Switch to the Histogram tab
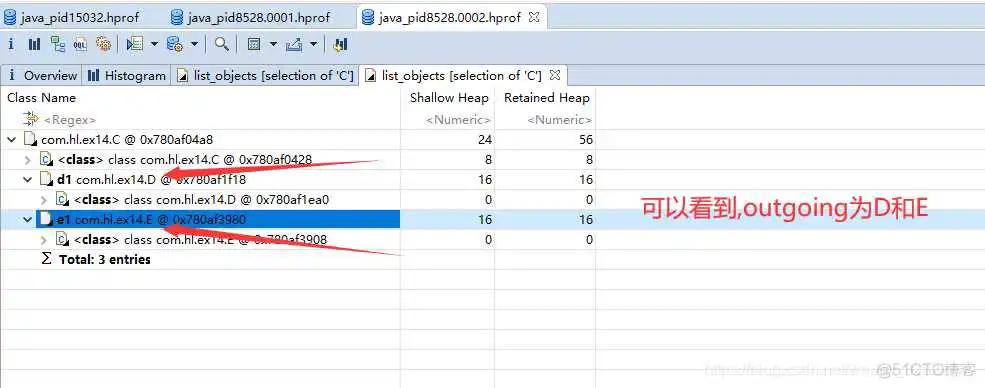This screenshot has width=985, height=388. point(127,76)
